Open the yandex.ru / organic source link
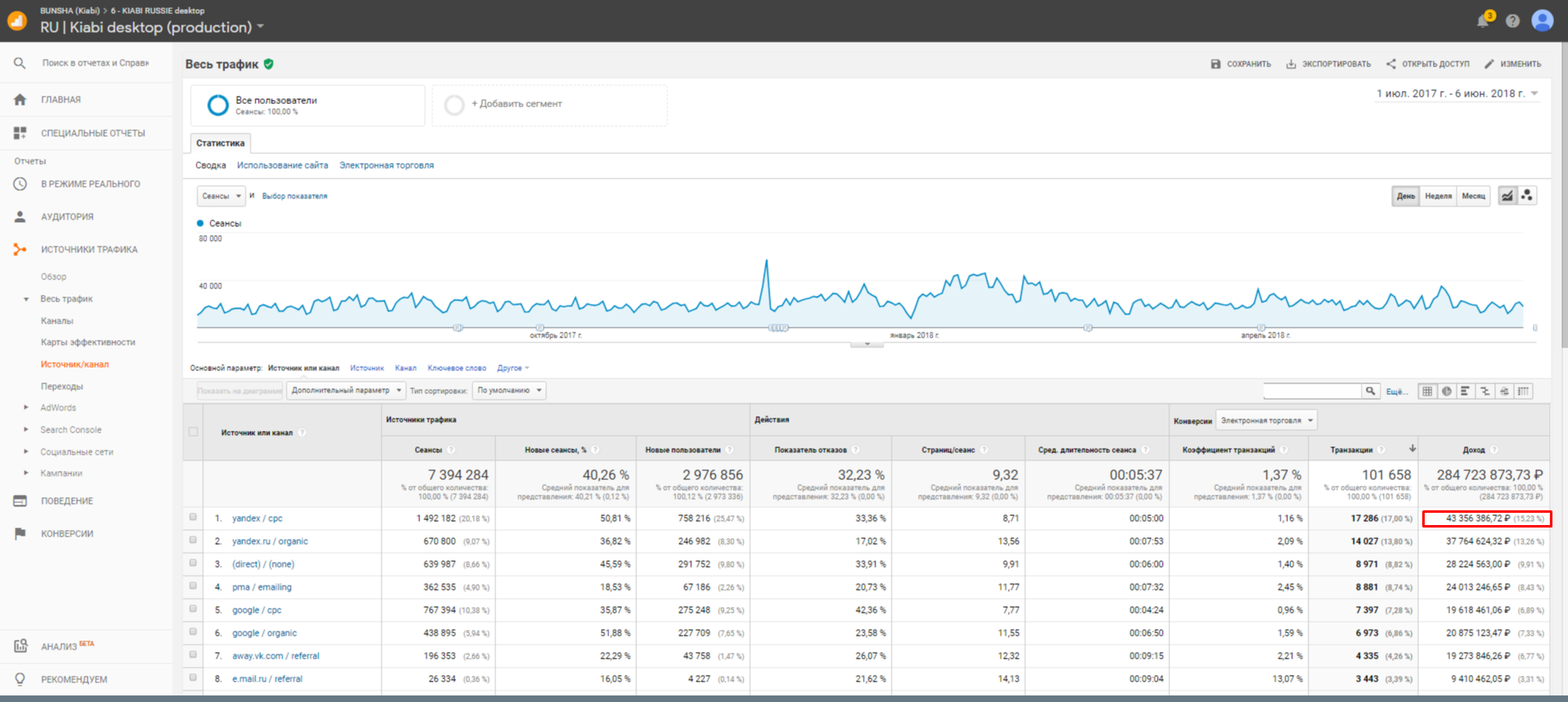The width and height of the screenshot is (1568, 702). click(x=269, y=541)
